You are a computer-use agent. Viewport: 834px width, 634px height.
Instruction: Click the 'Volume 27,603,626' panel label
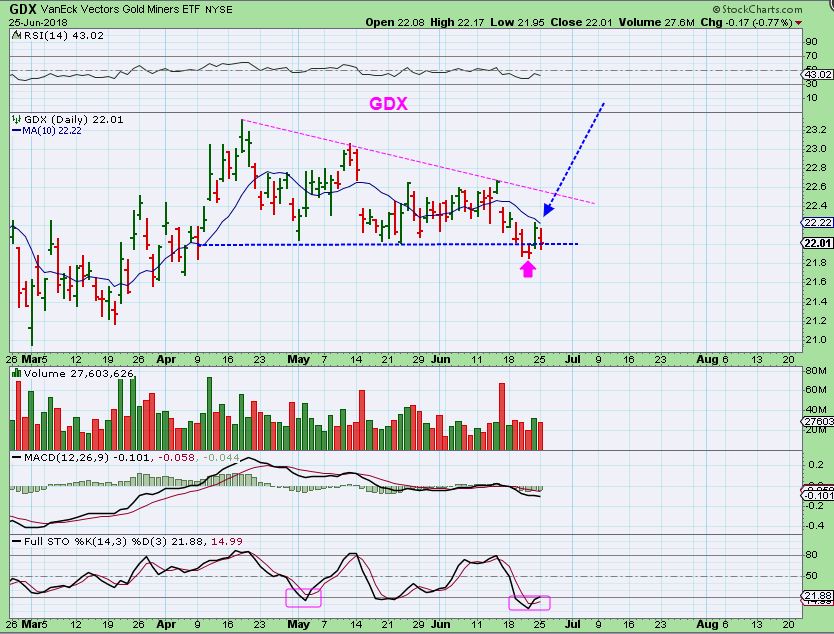(x=79, y=373)
